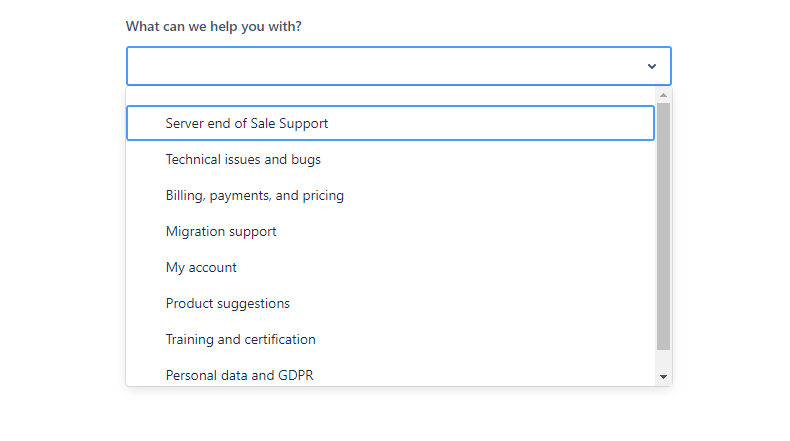Viewport: 790px width, 441px height.
Task: Pick 'Billing, payments, and pricing' option
Action: 390,196
